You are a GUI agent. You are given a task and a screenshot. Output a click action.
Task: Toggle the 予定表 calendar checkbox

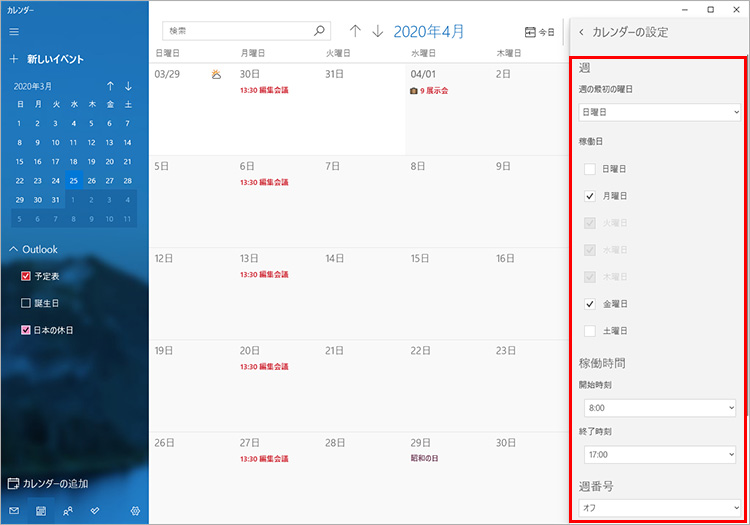(x=26, y=276)
